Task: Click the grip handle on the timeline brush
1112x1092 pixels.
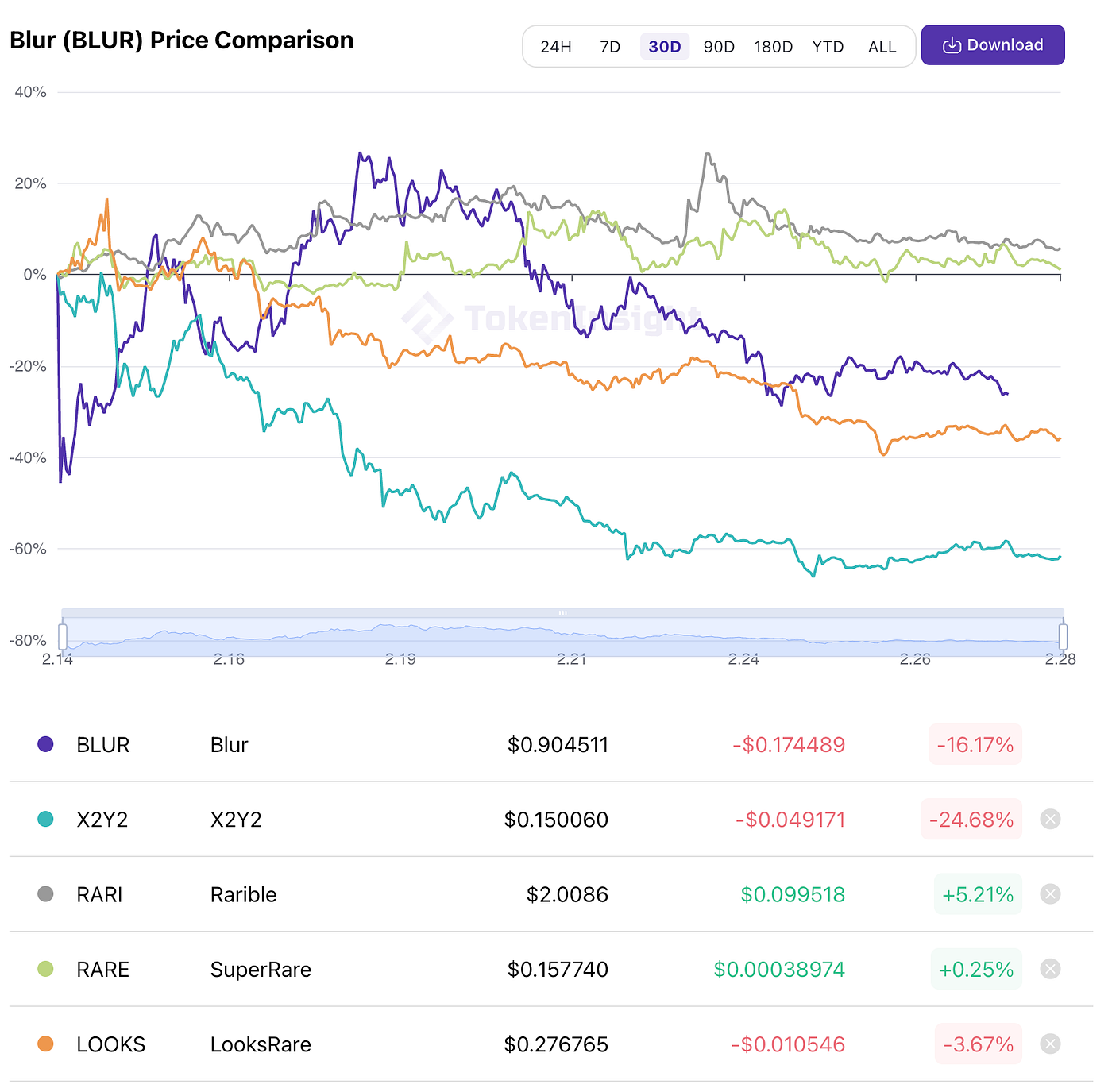Action: pyautogui.click(x=563, y=613)
